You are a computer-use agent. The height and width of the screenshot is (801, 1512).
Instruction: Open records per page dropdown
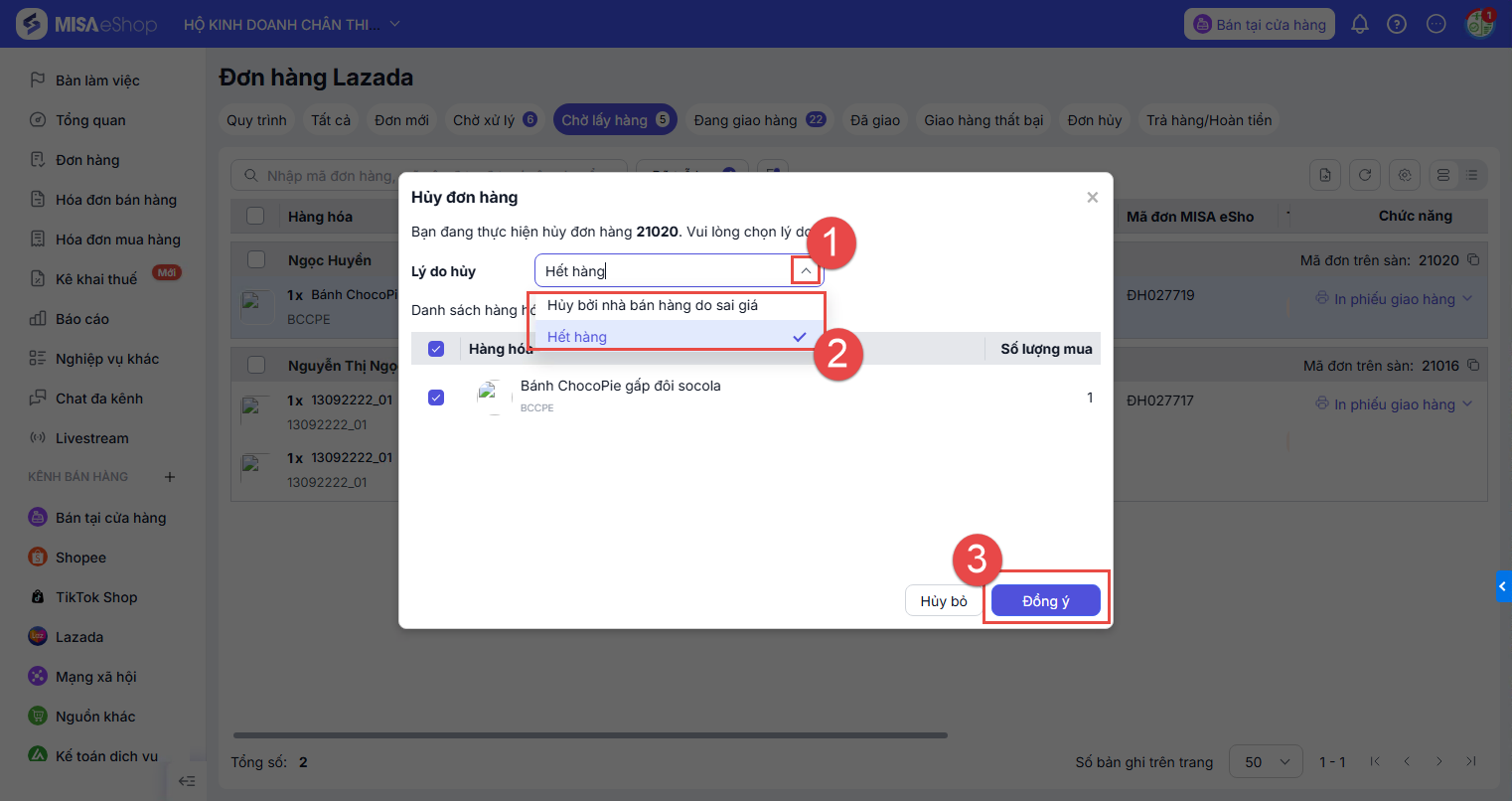click(1266, 762)
